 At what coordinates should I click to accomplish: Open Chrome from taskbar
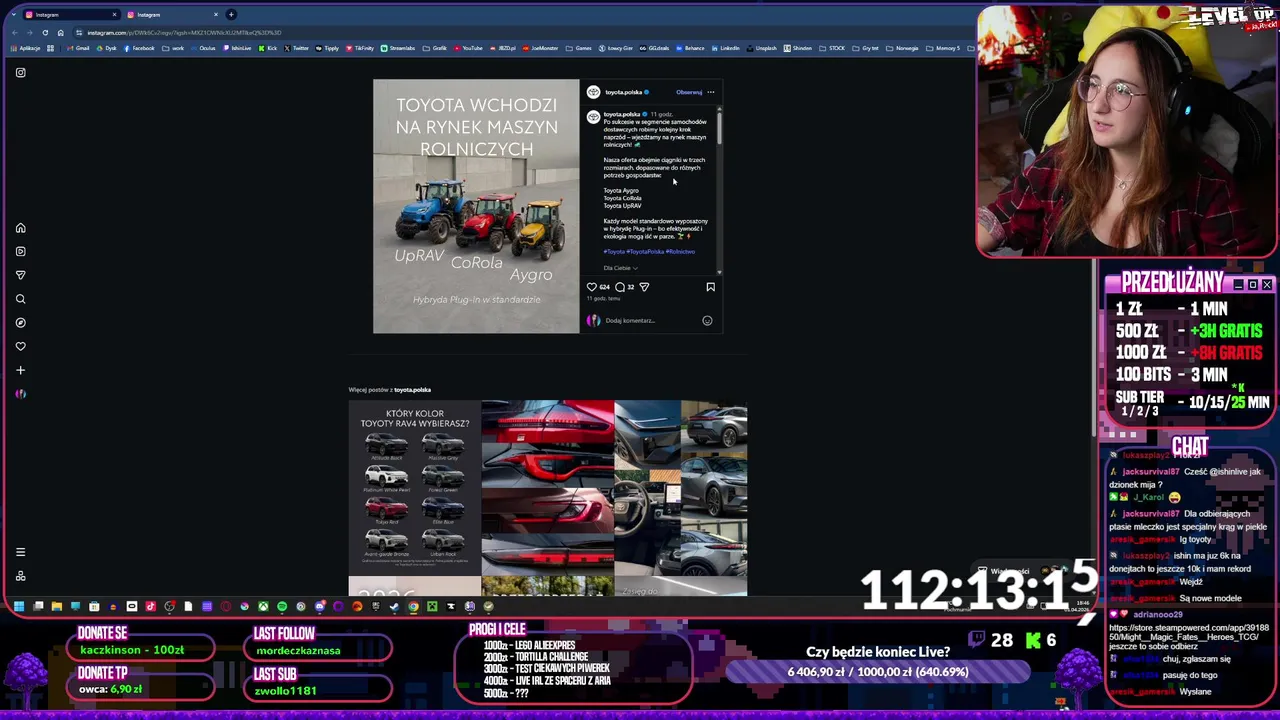[x=413, y=606]
